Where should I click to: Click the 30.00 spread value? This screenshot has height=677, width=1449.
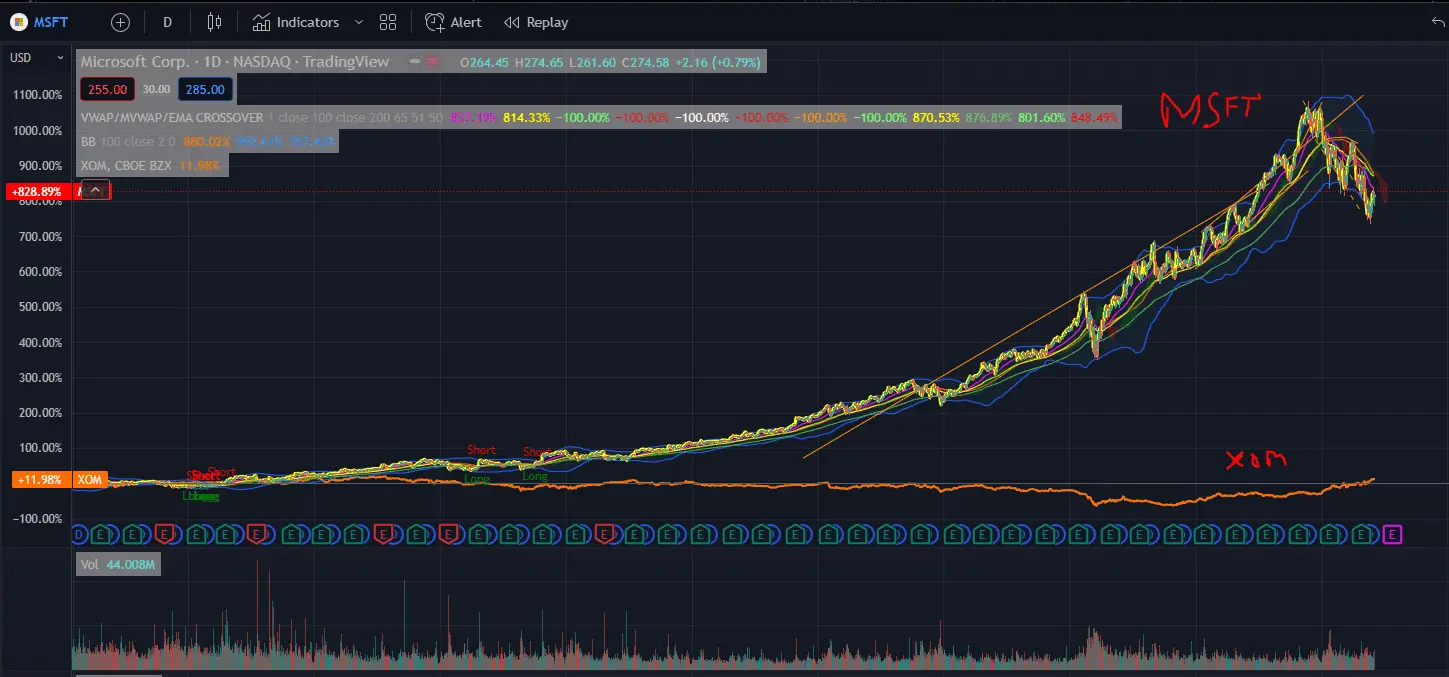156,89
